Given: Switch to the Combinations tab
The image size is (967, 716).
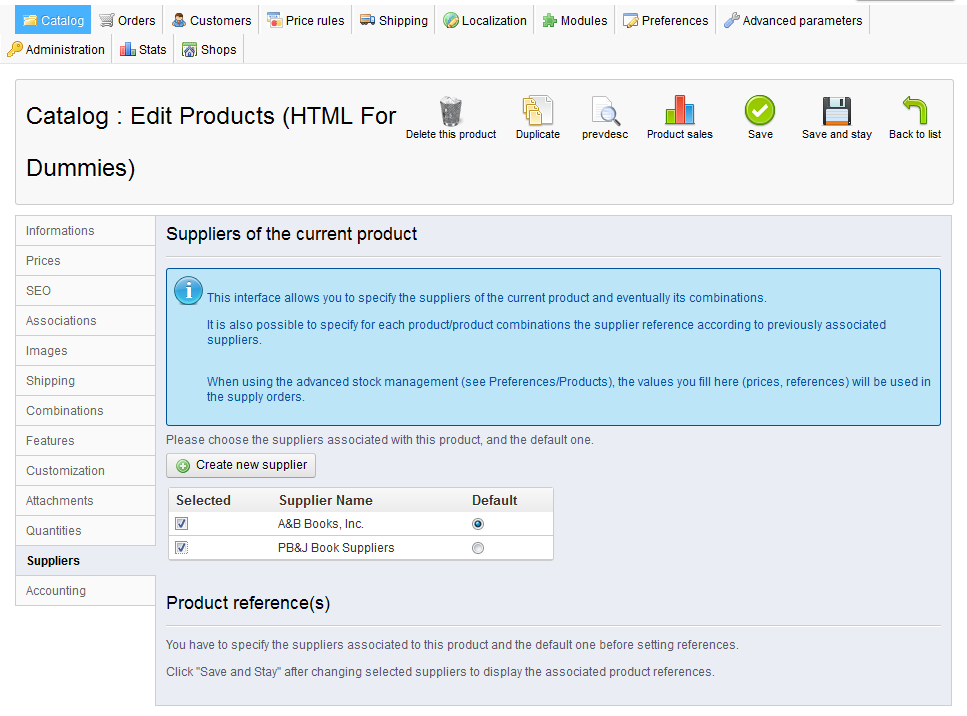Looking at the screenshot, I should click(65, 411).
